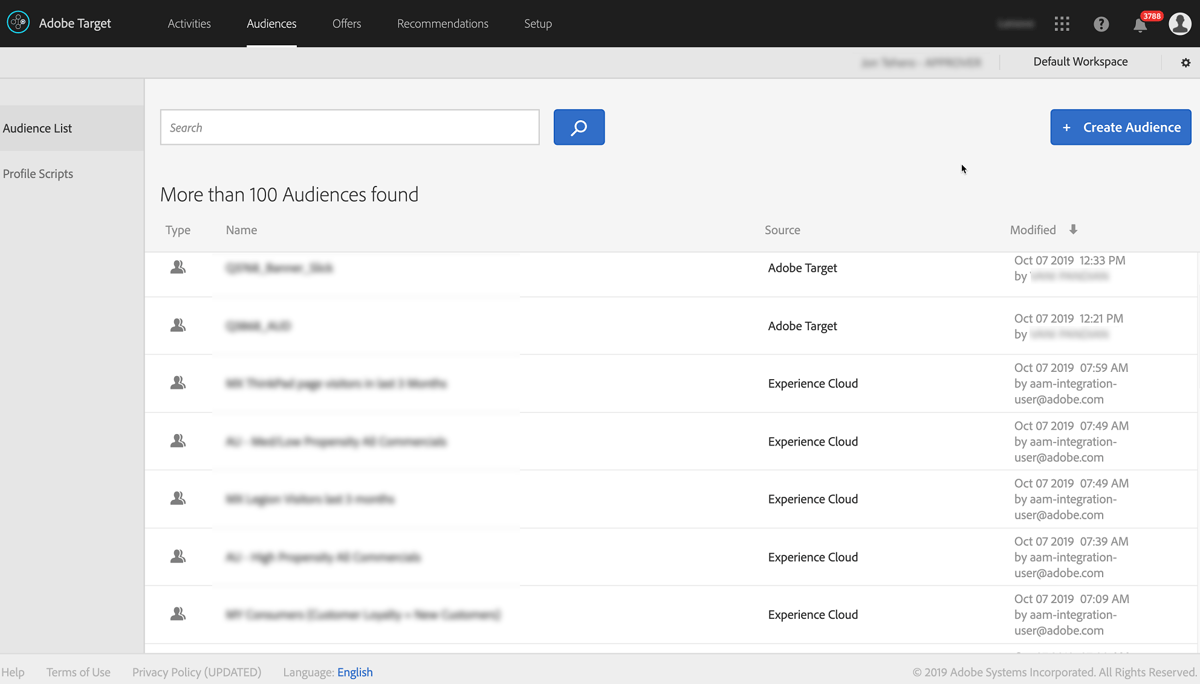This screenshot has height=684, width=1200.
Task: Click the audience type person icon on first row
Action: (x=179, y=268)
